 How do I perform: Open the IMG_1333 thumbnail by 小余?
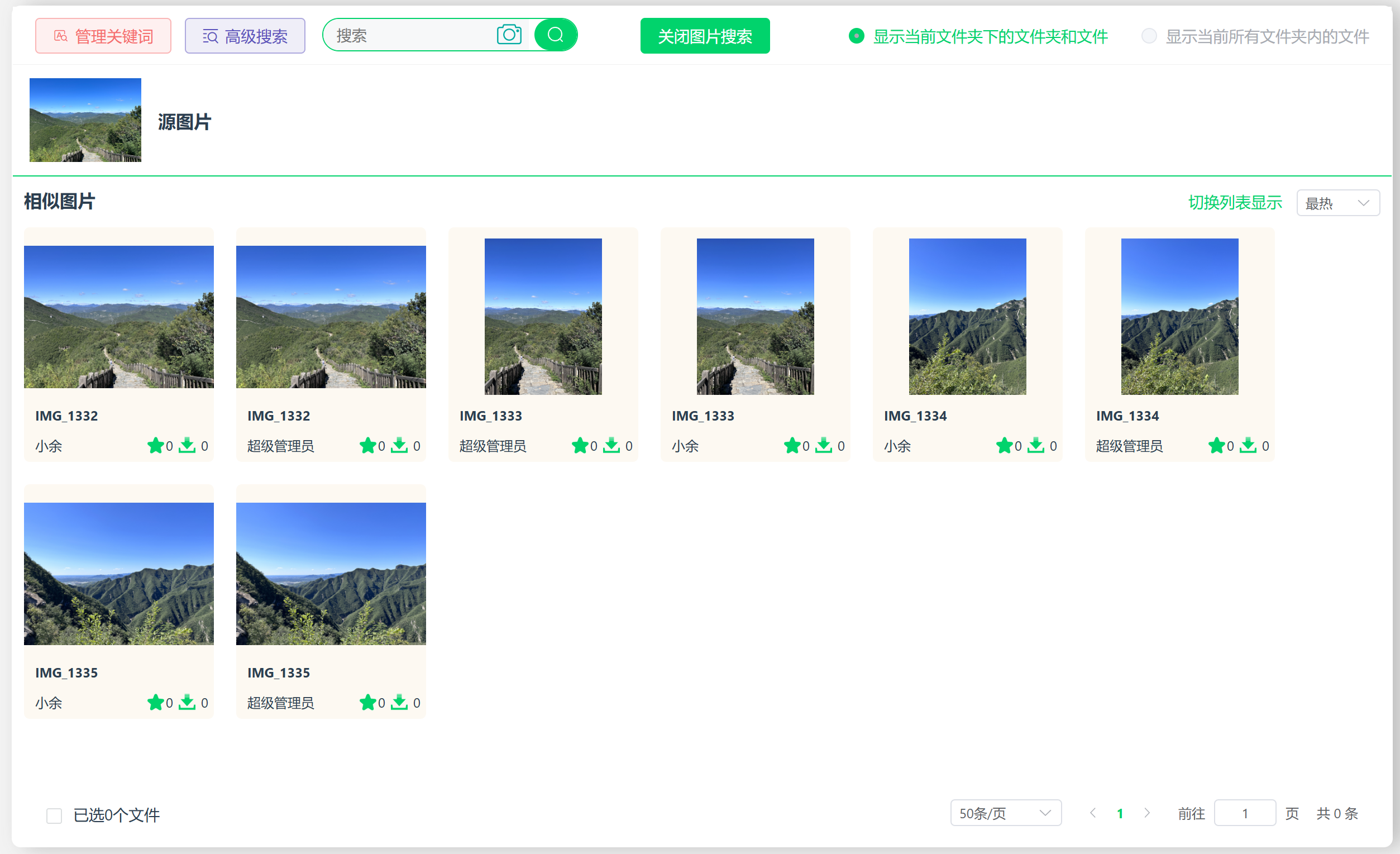pyautogui.click(x=755, y=317)
